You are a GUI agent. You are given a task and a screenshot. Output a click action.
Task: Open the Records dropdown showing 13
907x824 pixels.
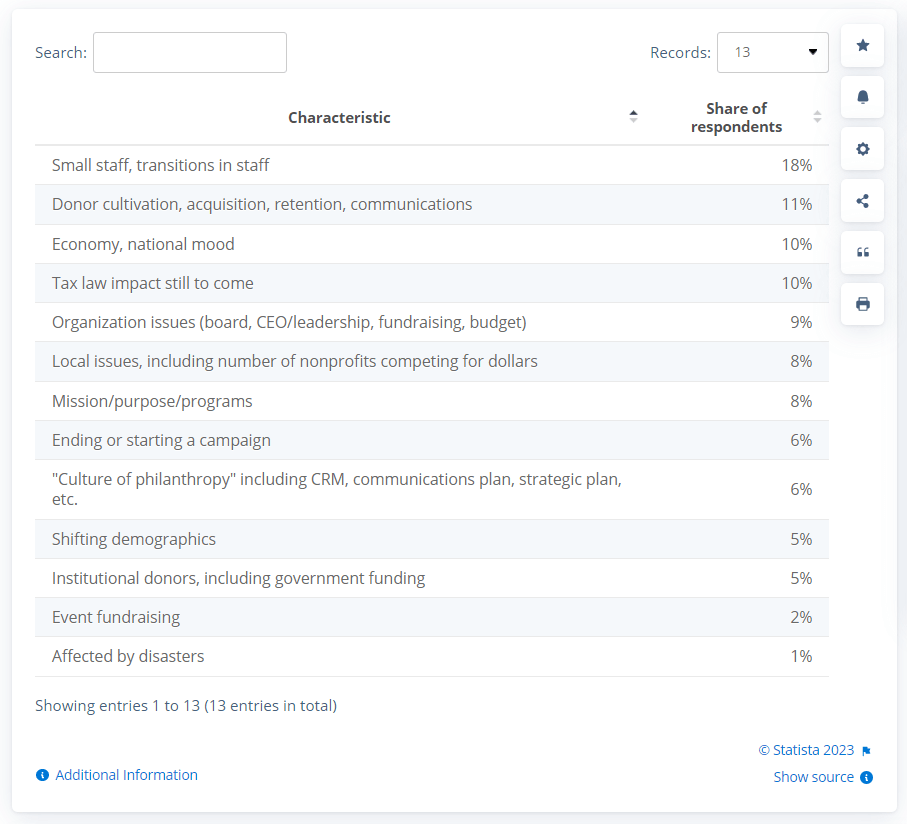click(772, 52)
